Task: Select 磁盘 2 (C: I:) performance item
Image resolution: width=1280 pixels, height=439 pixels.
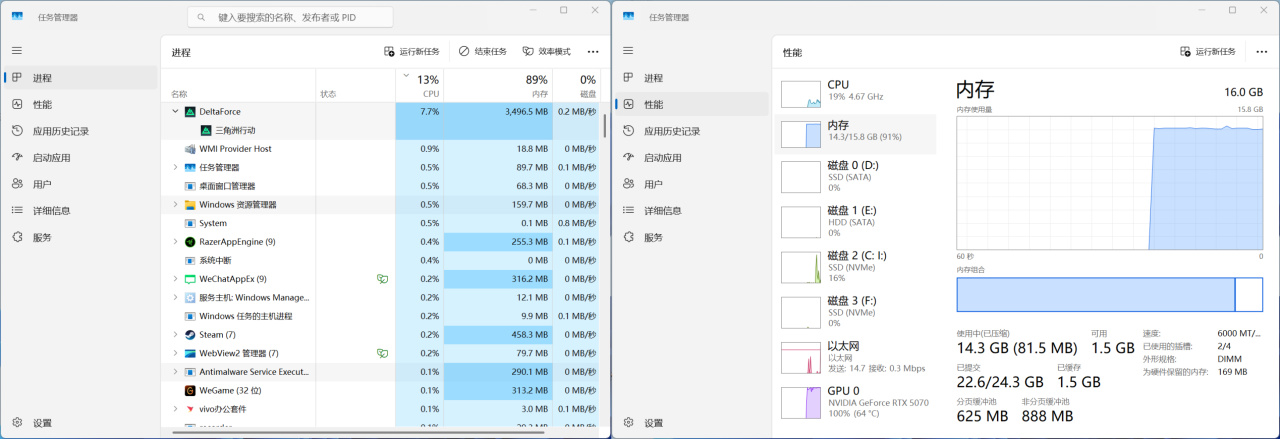Action: (856, 266)
